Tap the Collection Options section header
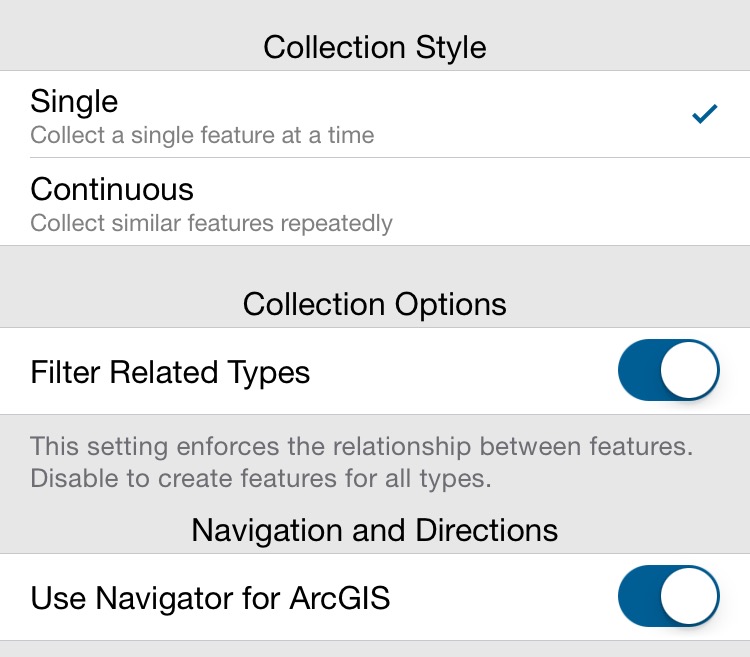 pyautogui.click(x=375, y=305)
